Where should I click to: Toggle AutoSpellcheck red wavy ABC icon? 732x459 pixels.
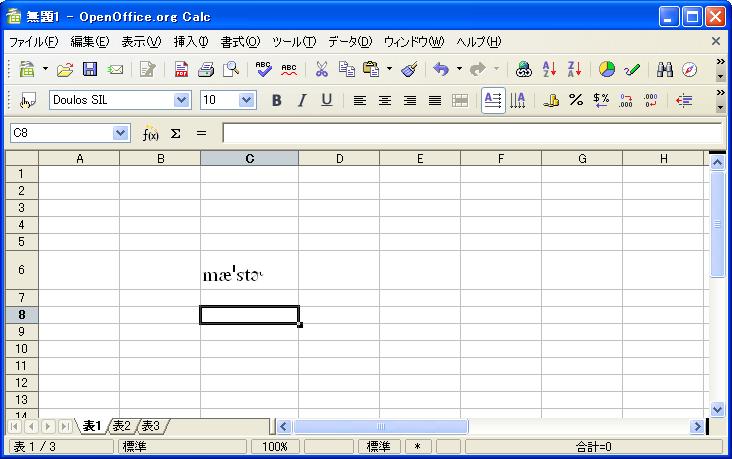pos(289,70)
